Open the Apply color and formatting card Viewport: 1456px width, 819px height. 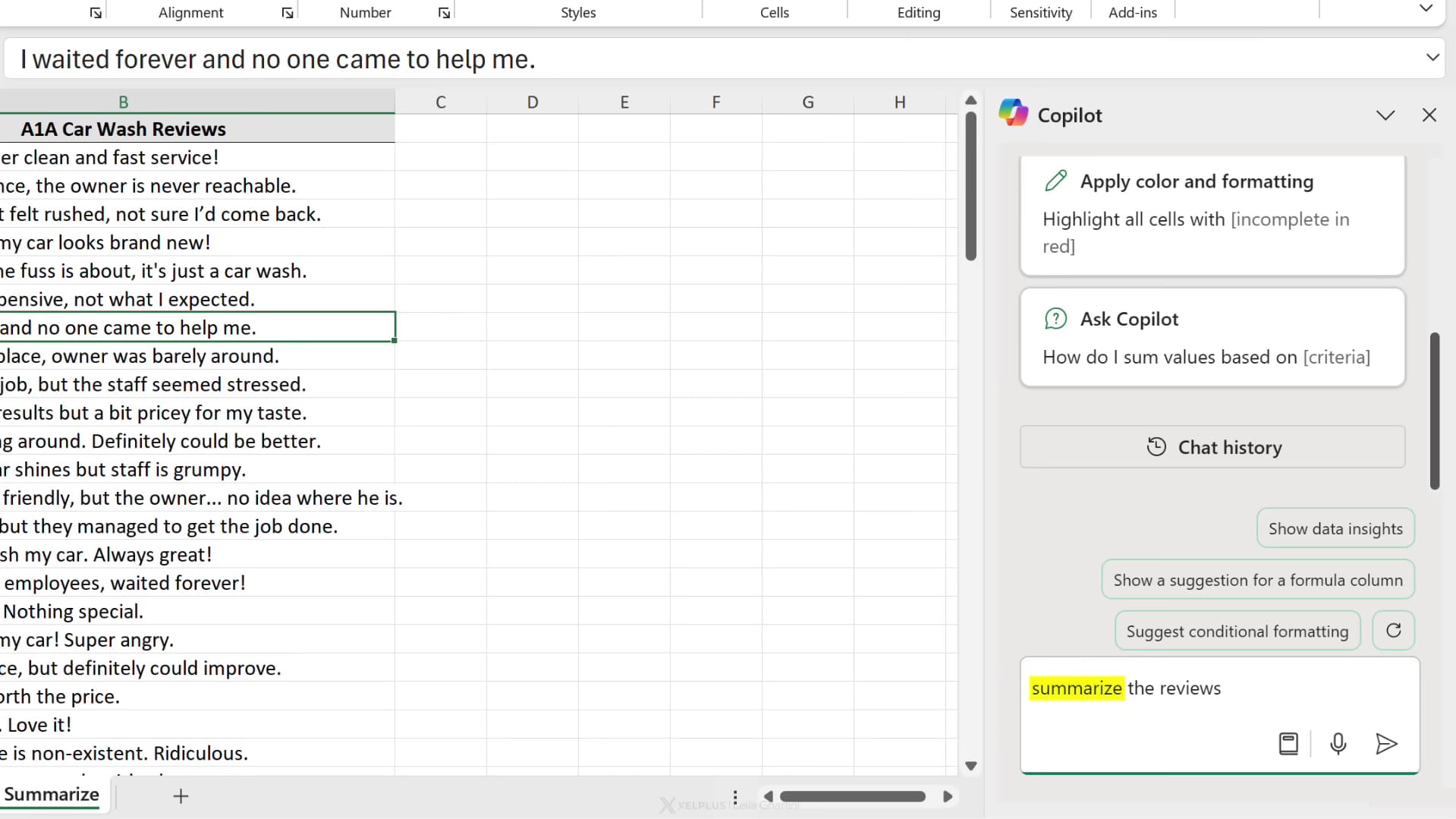point(1212,215)
